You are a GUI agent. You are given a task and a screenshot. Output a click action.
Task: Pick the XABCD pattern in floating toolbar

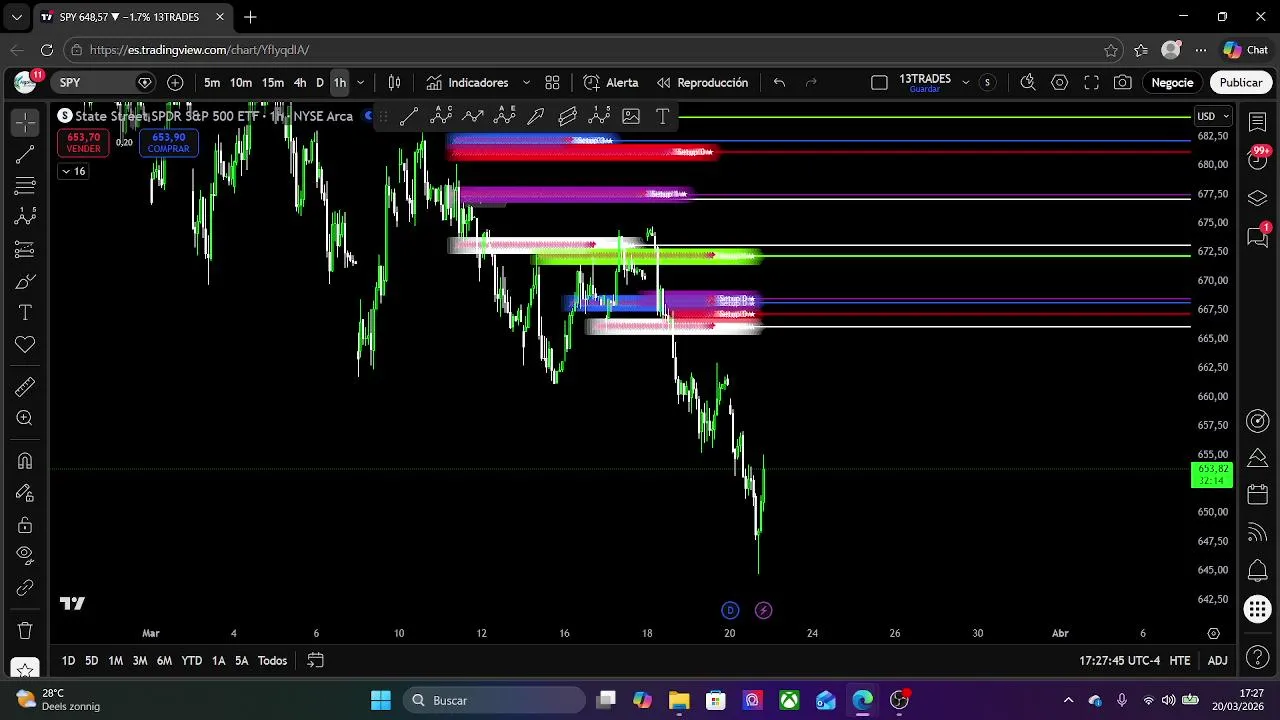(441, 116)
